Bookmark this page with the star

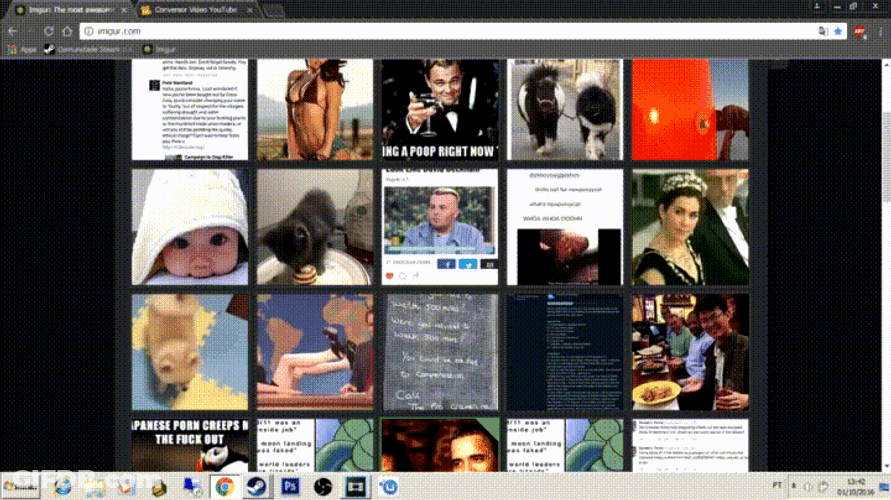(838, 31)
